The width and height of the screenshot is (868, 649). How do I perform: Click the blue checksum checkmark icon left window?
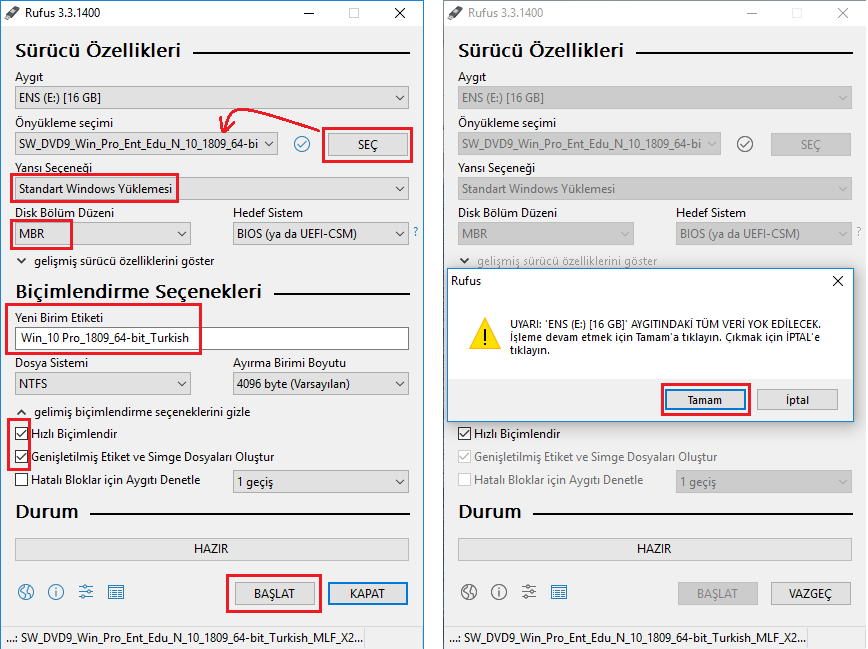coord(302,145)
